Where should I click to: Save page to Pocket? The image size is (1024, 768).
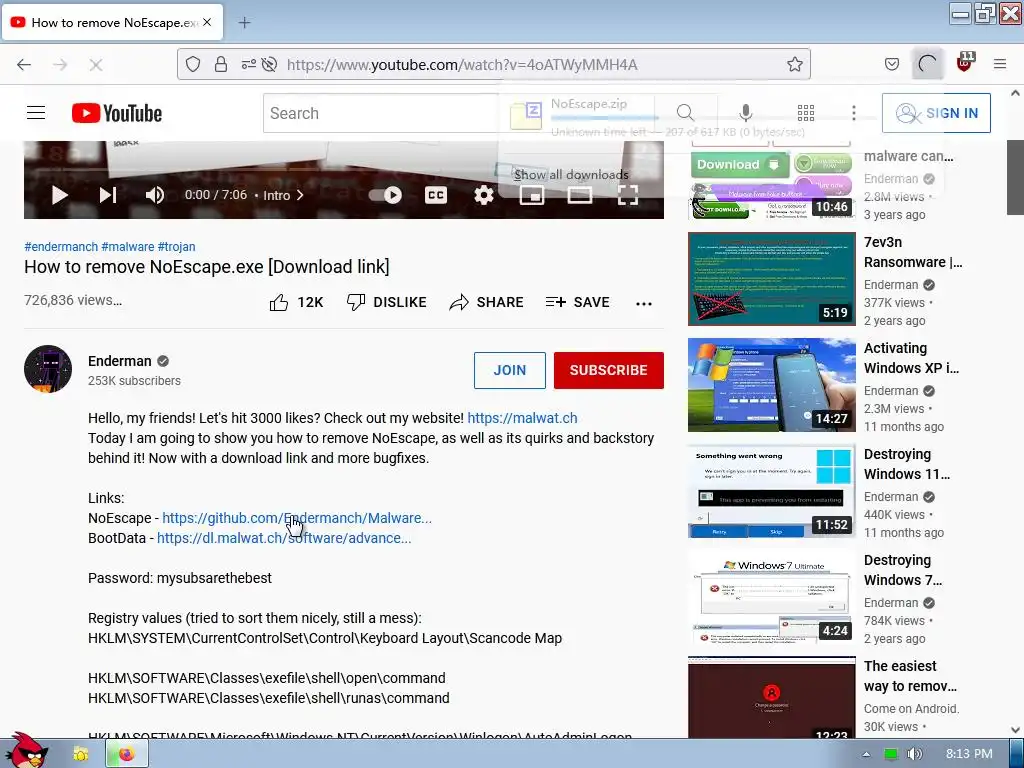coord(891,64)
